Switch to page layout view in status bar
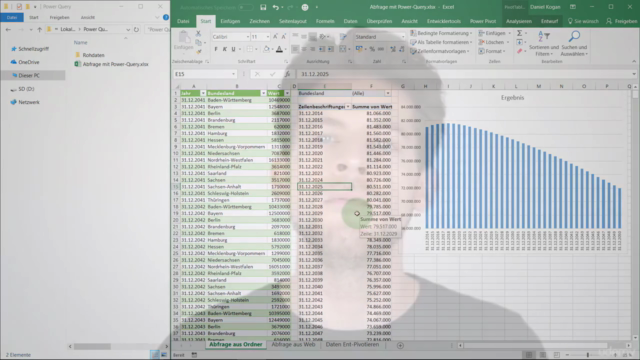This screenshot has width=640, height=360. tap(542, 355)
